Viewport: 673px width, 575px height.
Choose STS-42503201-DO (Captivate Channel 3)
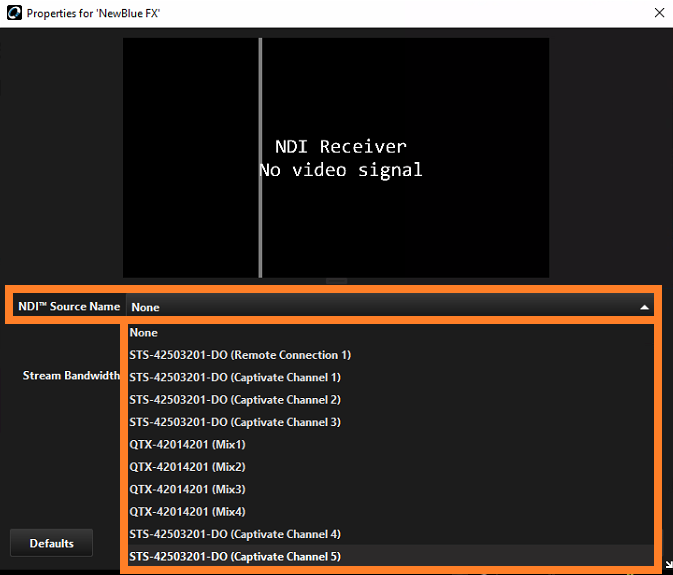(391, 422)
